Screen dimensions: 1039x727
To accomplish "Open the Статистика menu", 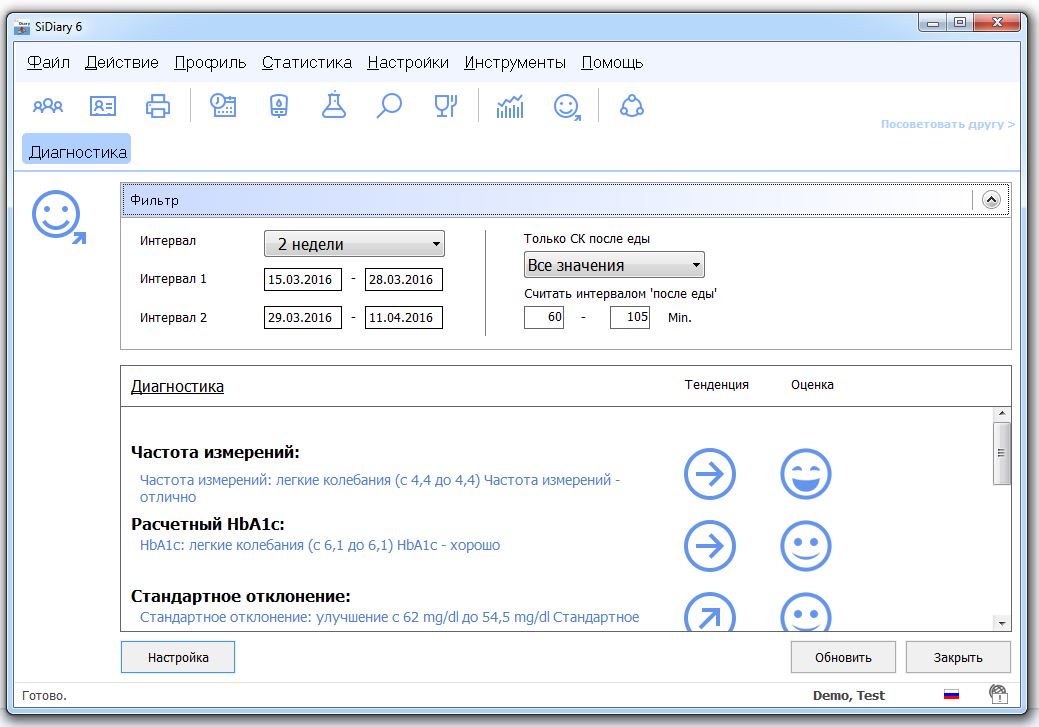I will point(306,62).
